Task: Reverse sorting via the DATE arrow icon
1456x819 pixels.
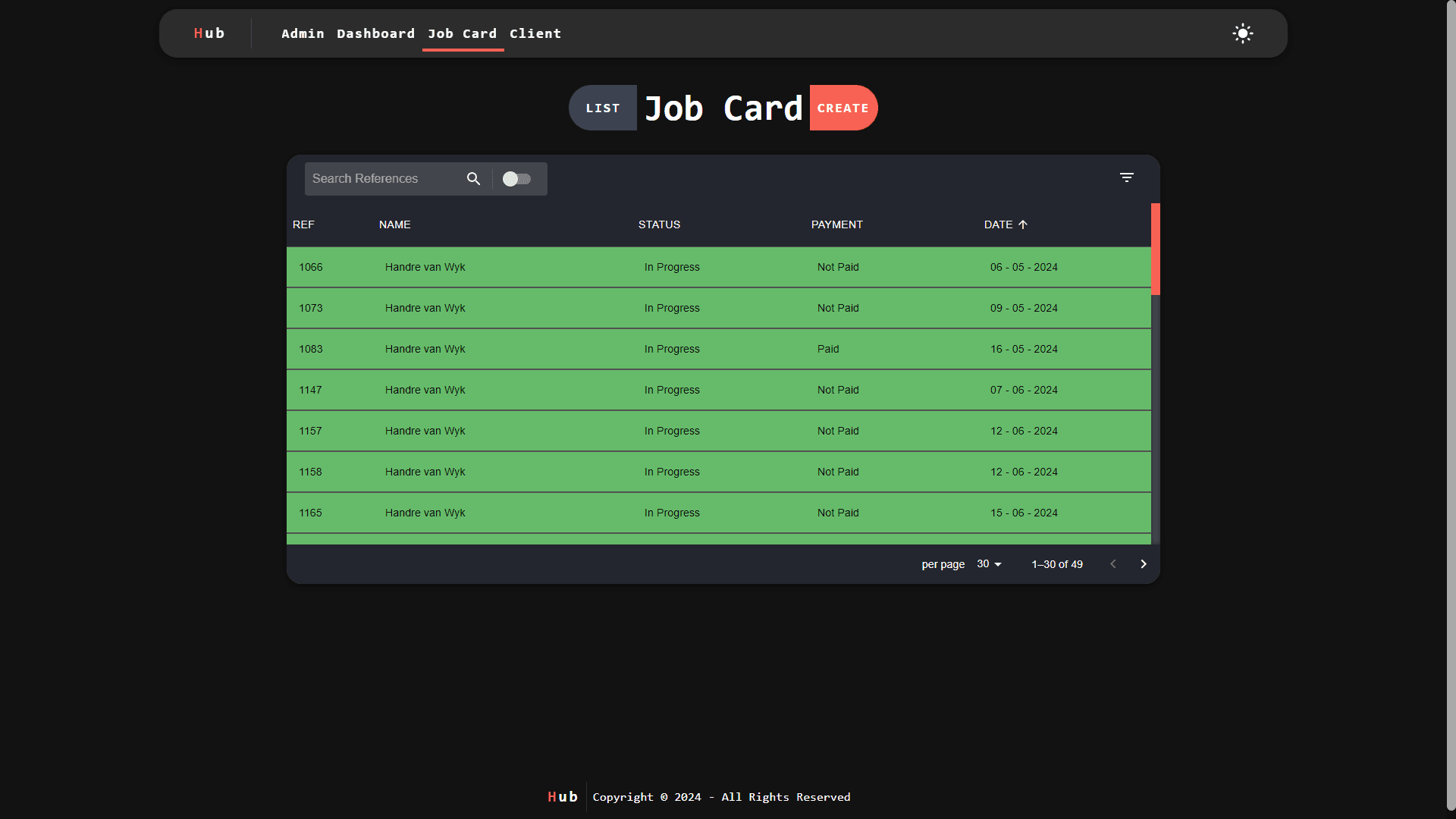Action: click(1023, 224)
